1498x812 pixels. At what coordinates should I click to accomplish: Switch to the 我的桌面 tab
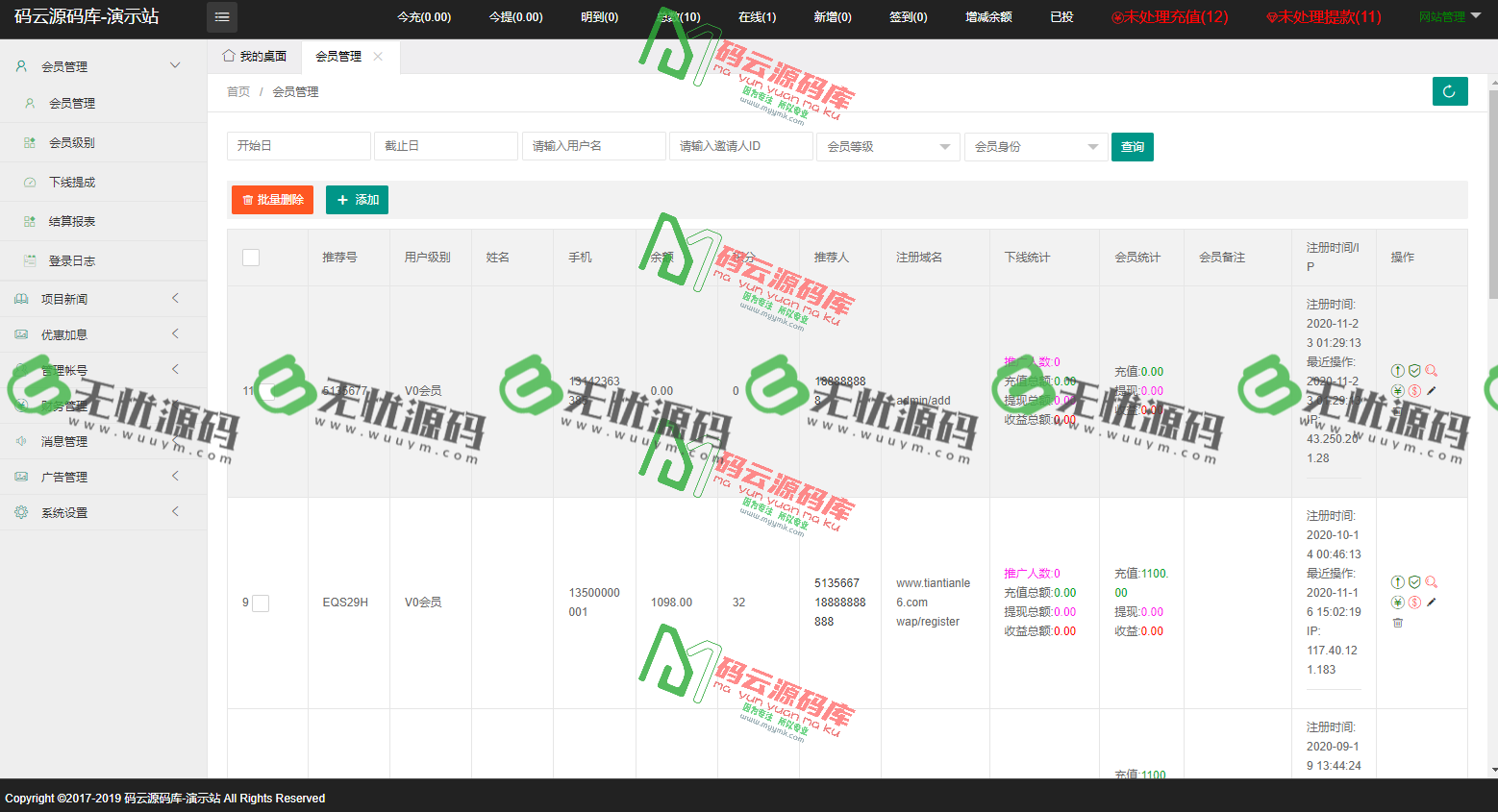point(255,56)
